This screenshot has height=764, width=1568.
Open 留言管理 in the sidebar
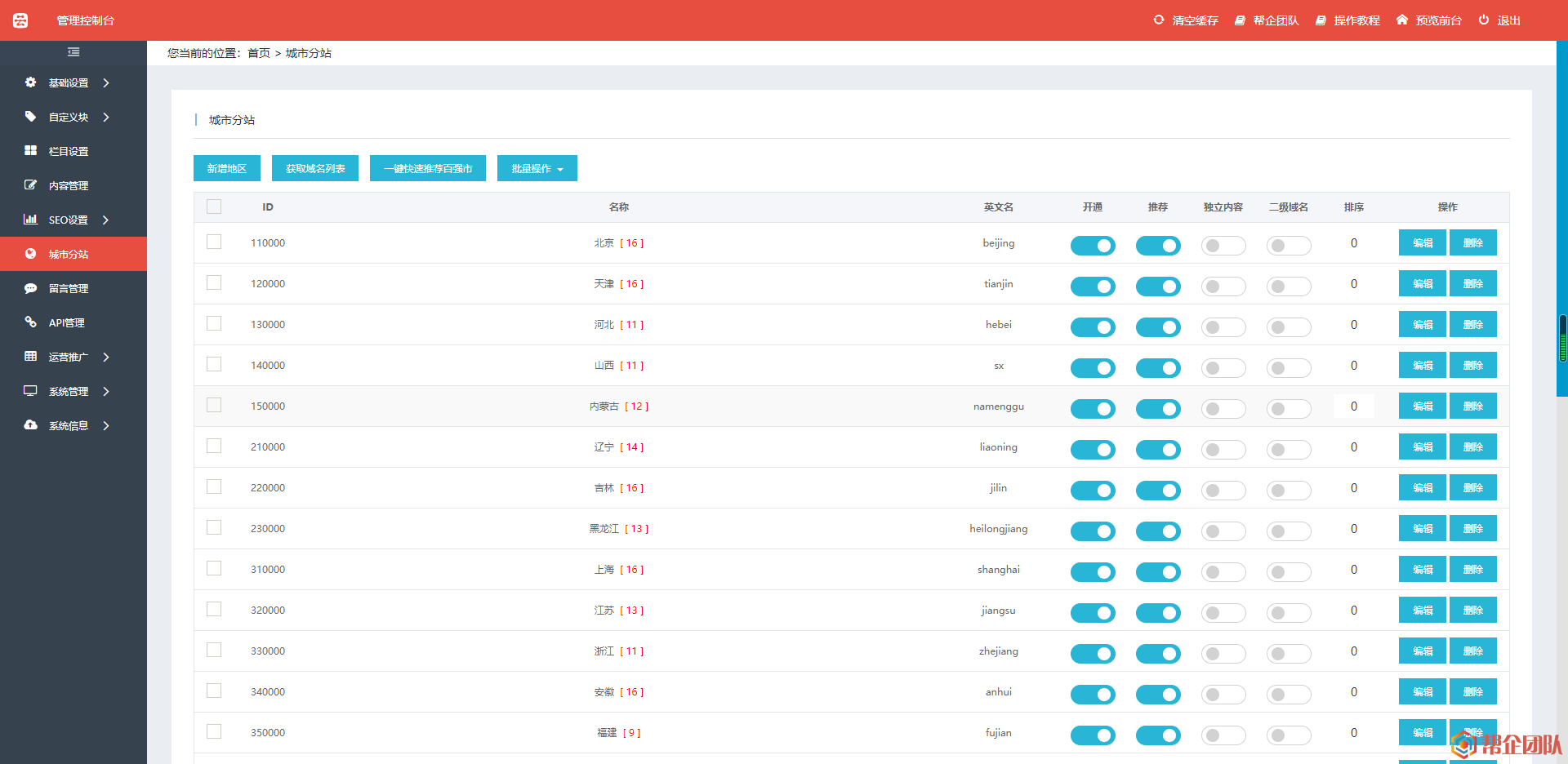pos(73,288)
